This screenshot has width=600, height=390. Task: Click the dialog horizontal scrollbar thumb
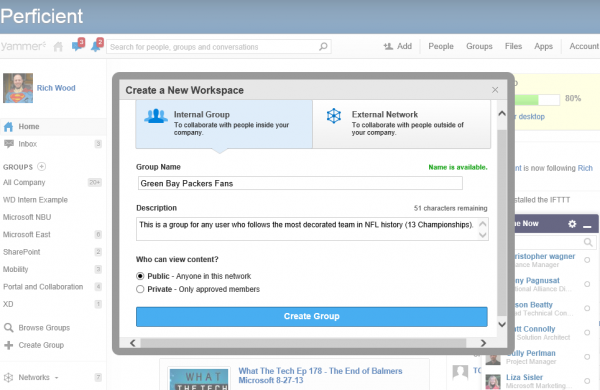tap(303, 343)
